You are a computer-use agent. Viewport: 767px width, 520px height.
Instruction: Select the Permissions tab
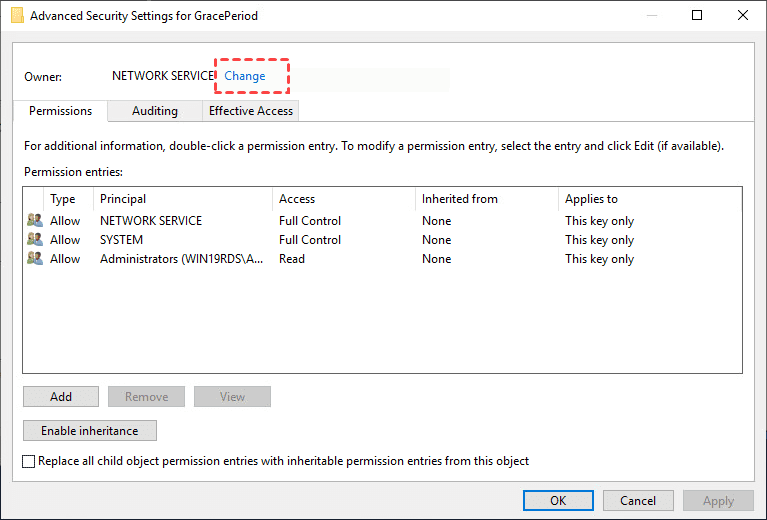coord(60,111)
